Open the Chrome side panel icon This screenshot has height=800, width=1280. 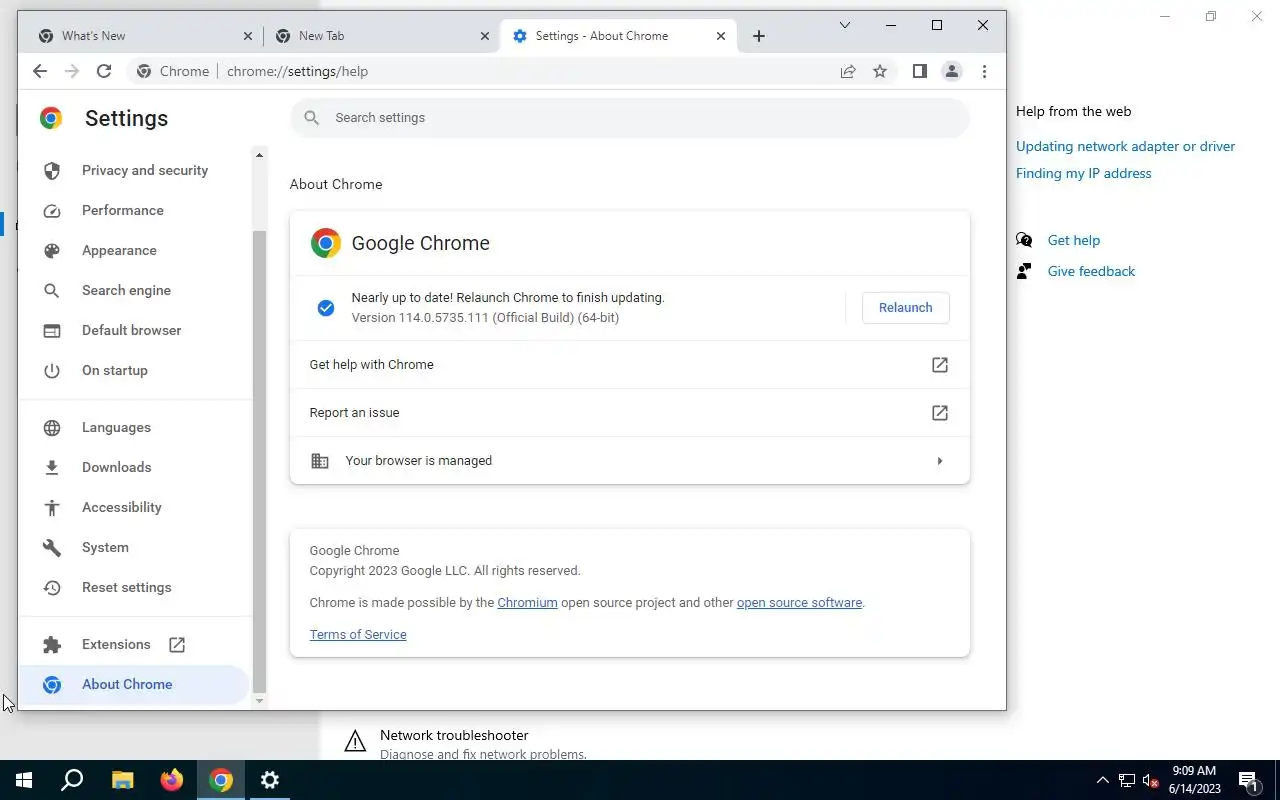point(920,71)
